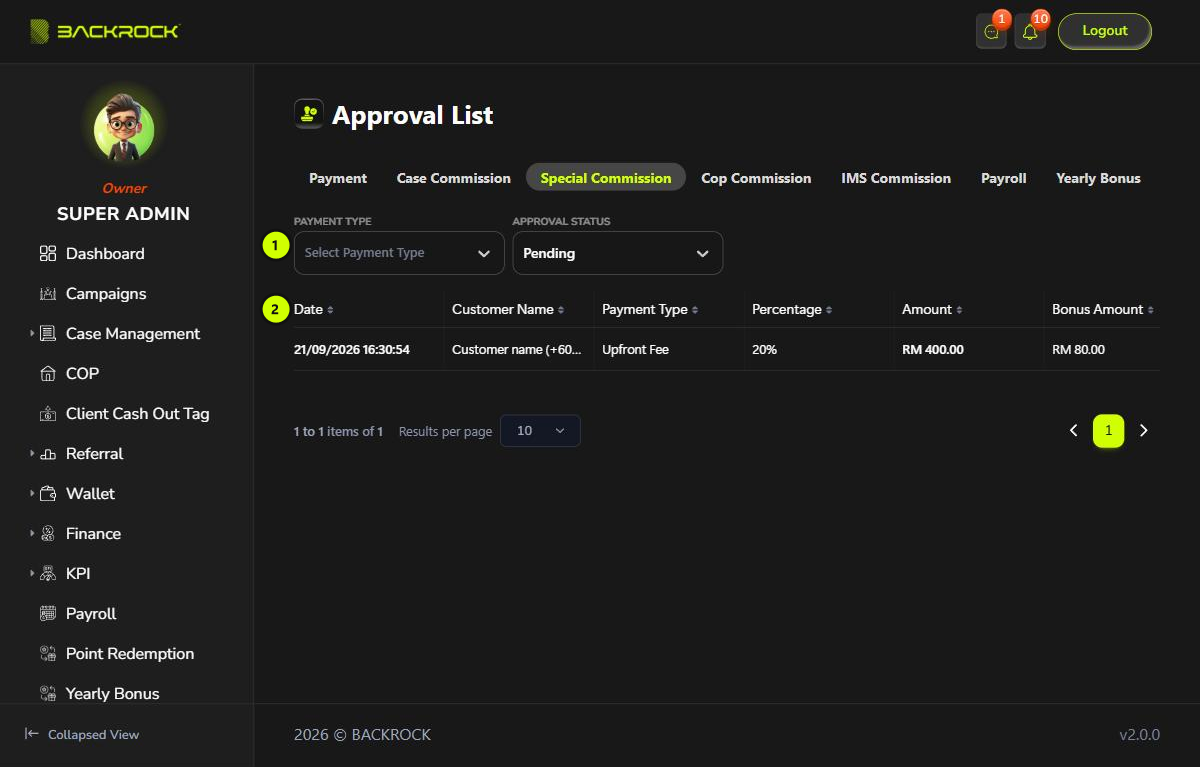The image size is (1200, 767).
Task: Switch to the IMS Commission tab
Action: point(896,178)
